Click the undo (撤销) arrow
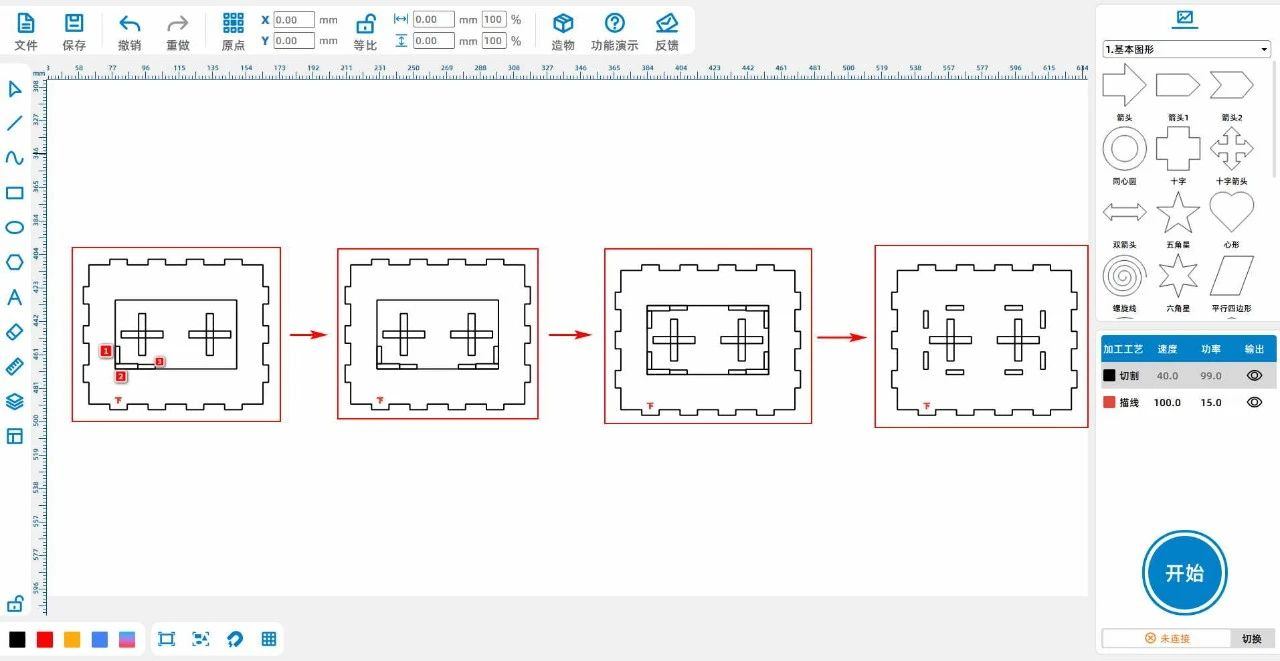The image size is (1280, 661). (x=129, y=24)
